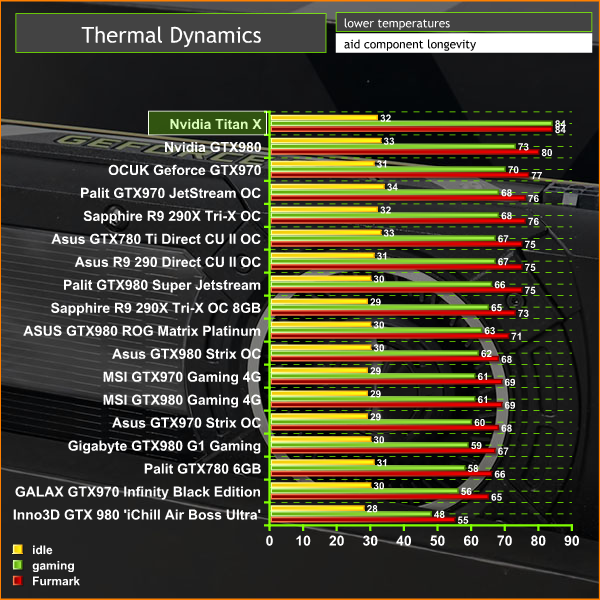
Task: Click the gaming legend text
Action: point(53,566)
